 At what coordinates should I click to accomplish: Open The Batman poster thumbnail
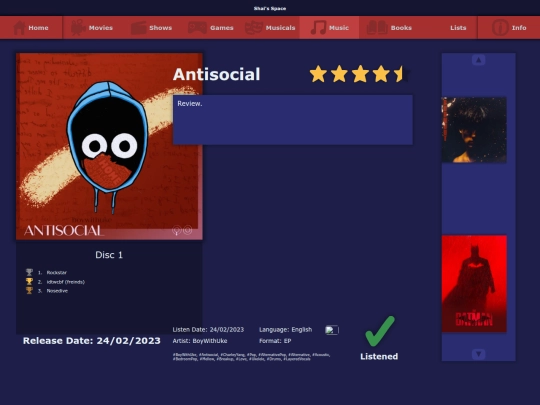[474, 284]
